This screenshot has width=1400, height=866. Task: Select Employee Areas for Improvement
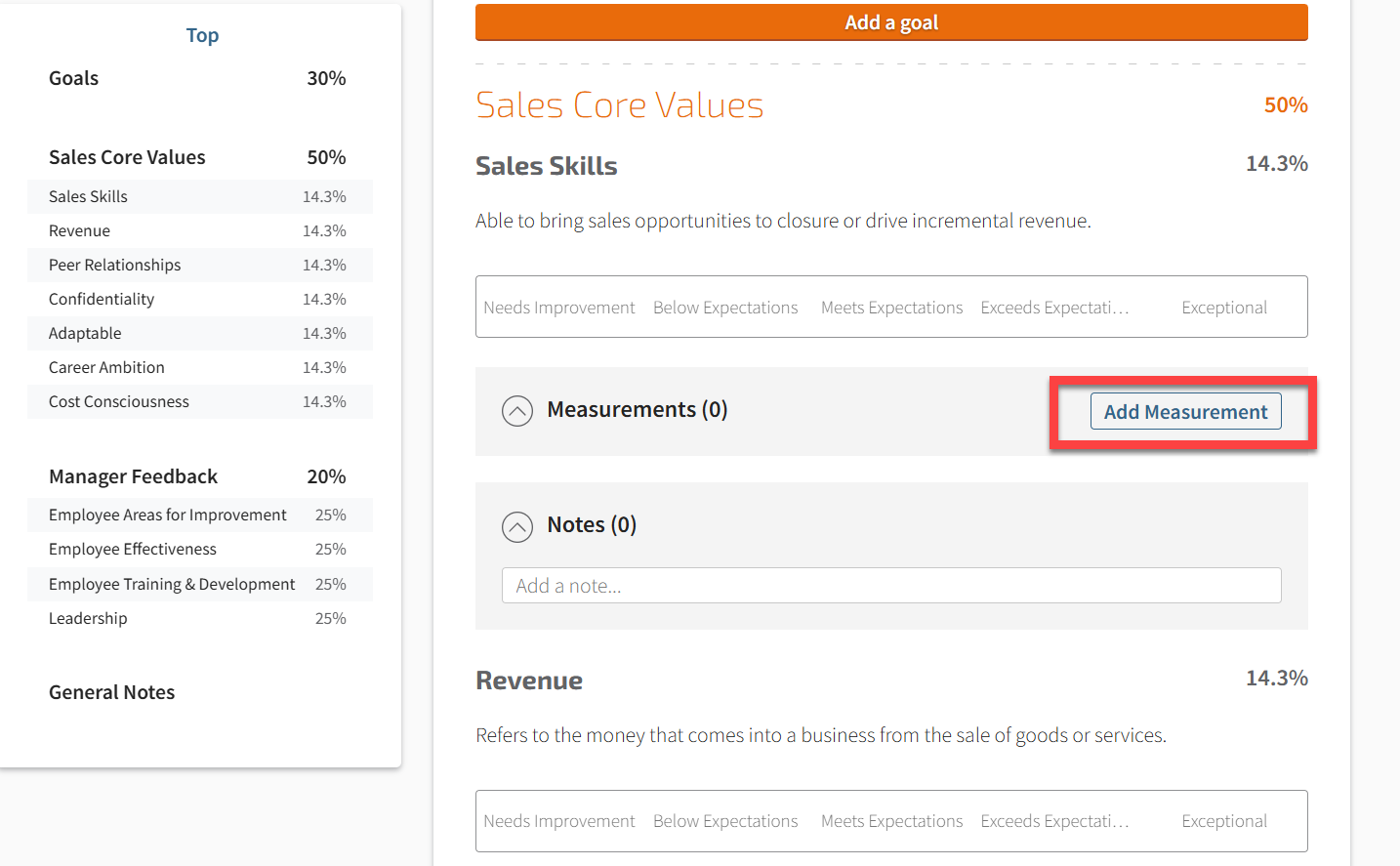200,515
